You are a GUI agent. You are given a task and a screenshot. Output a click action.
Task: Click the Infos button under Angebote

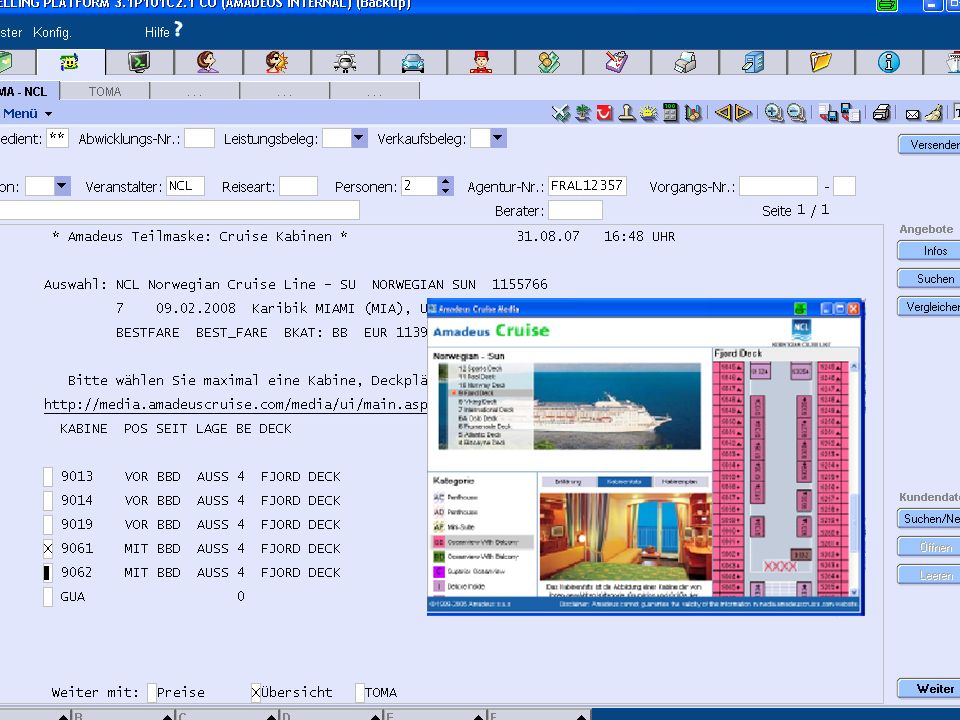pyautogui.click(x=929, y=250)
